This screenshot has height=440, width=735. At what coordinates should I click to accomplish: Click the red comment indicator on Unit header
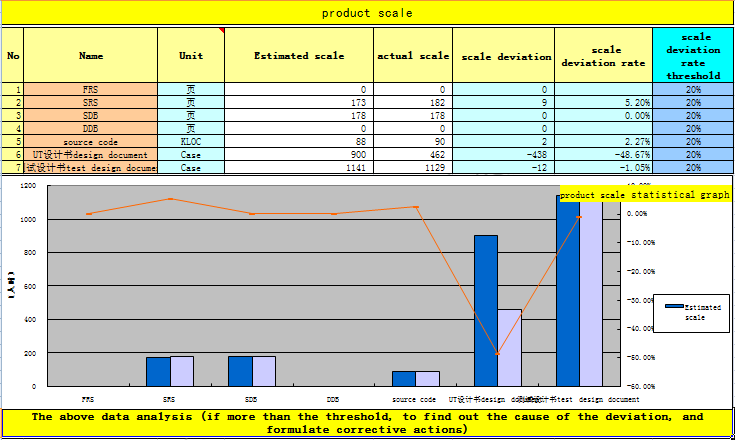pyautogui.click(x=221, y=30)
